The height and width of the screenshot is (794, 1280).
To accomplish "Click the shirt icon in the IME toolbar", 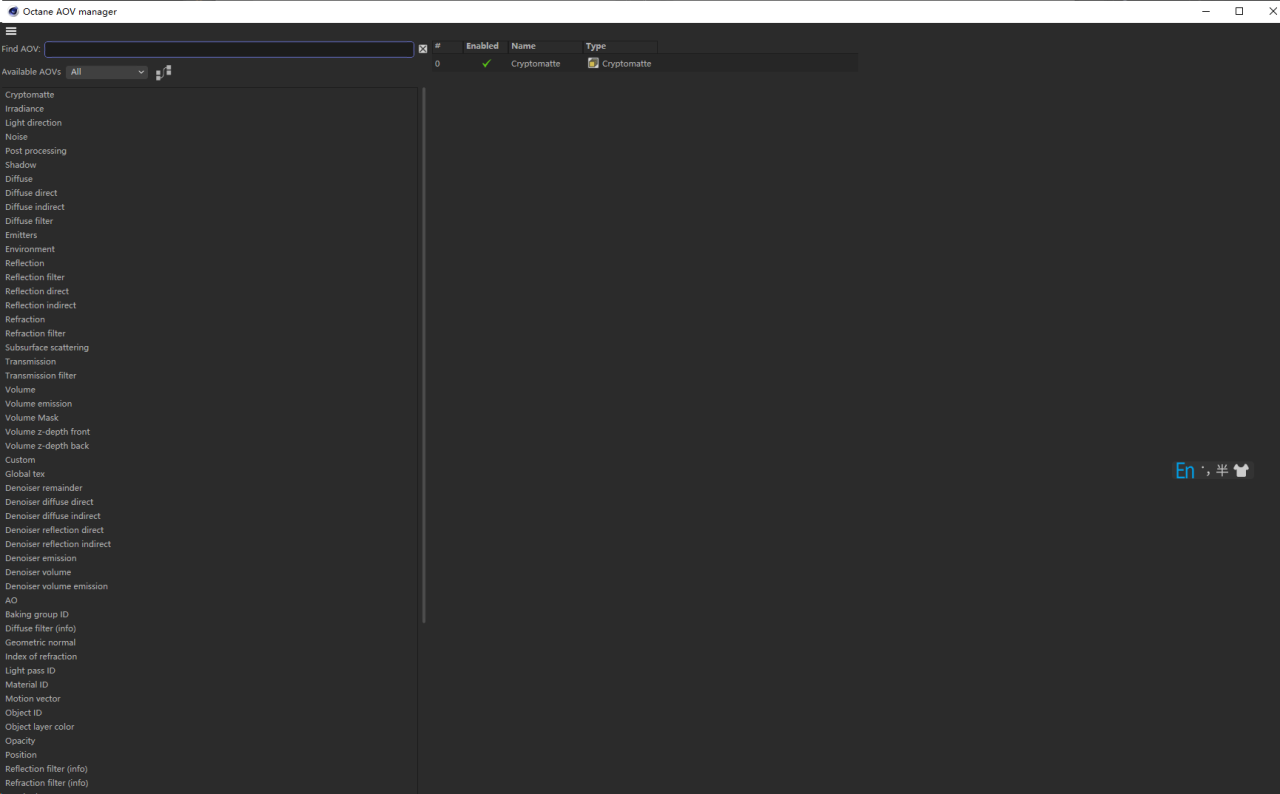I will click(x=1241, y=471).
